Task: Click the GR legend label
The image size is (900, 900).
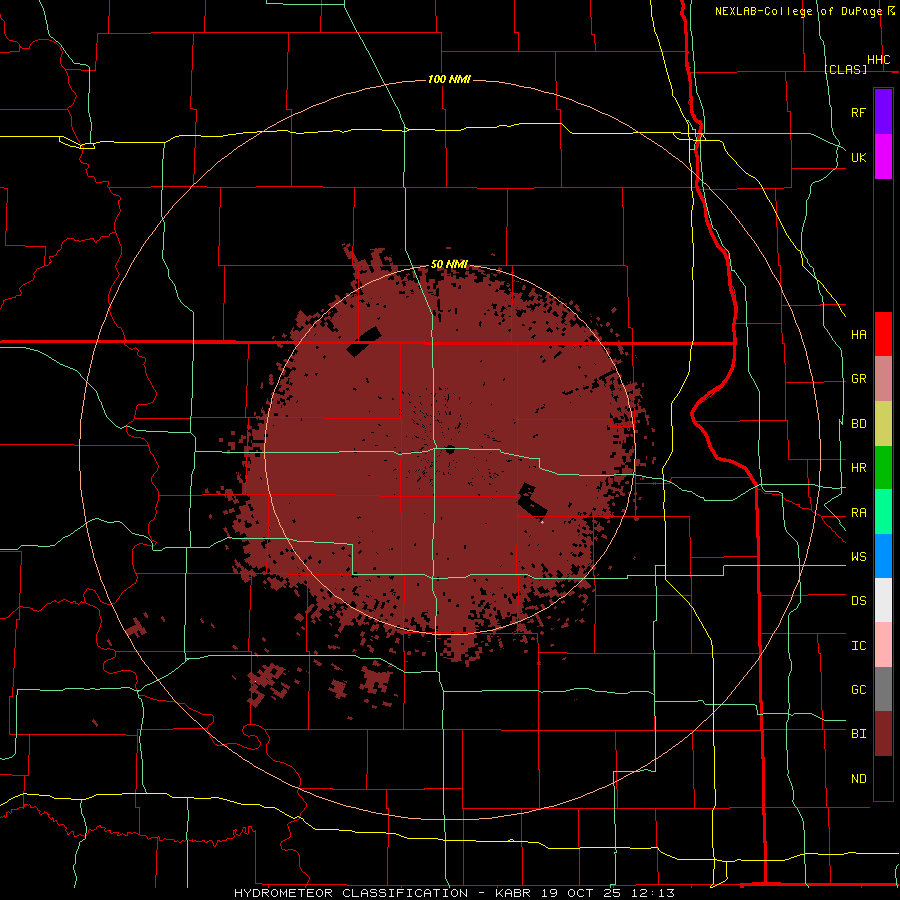Action: [x=858, y=379]
